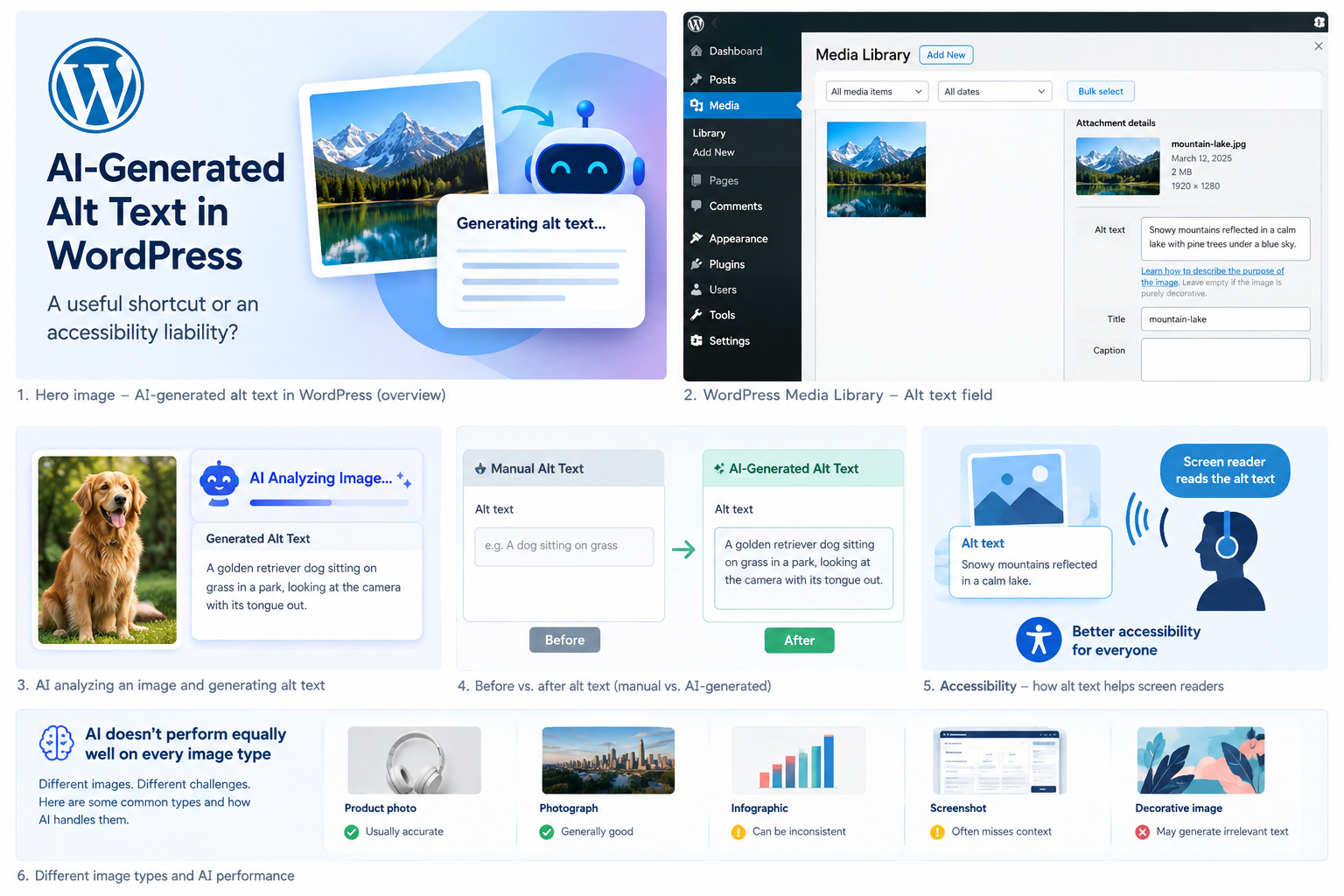Click the robot icon beside AI Analyzing Image
Viewport: 1344px width, 896px height.
click(219, 484)
